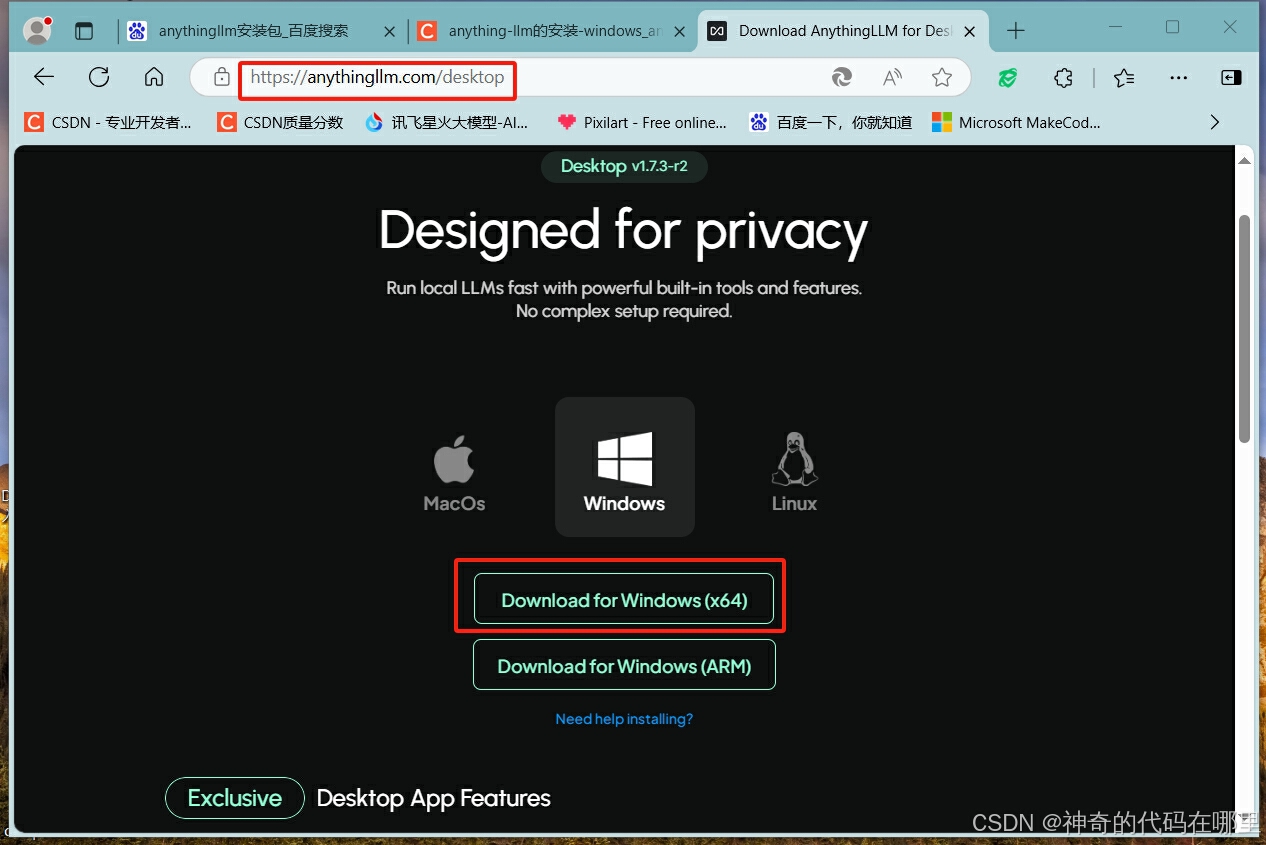View site information lock icon
The height and width of the screenshot is (845, 1266).
[222, 77]
